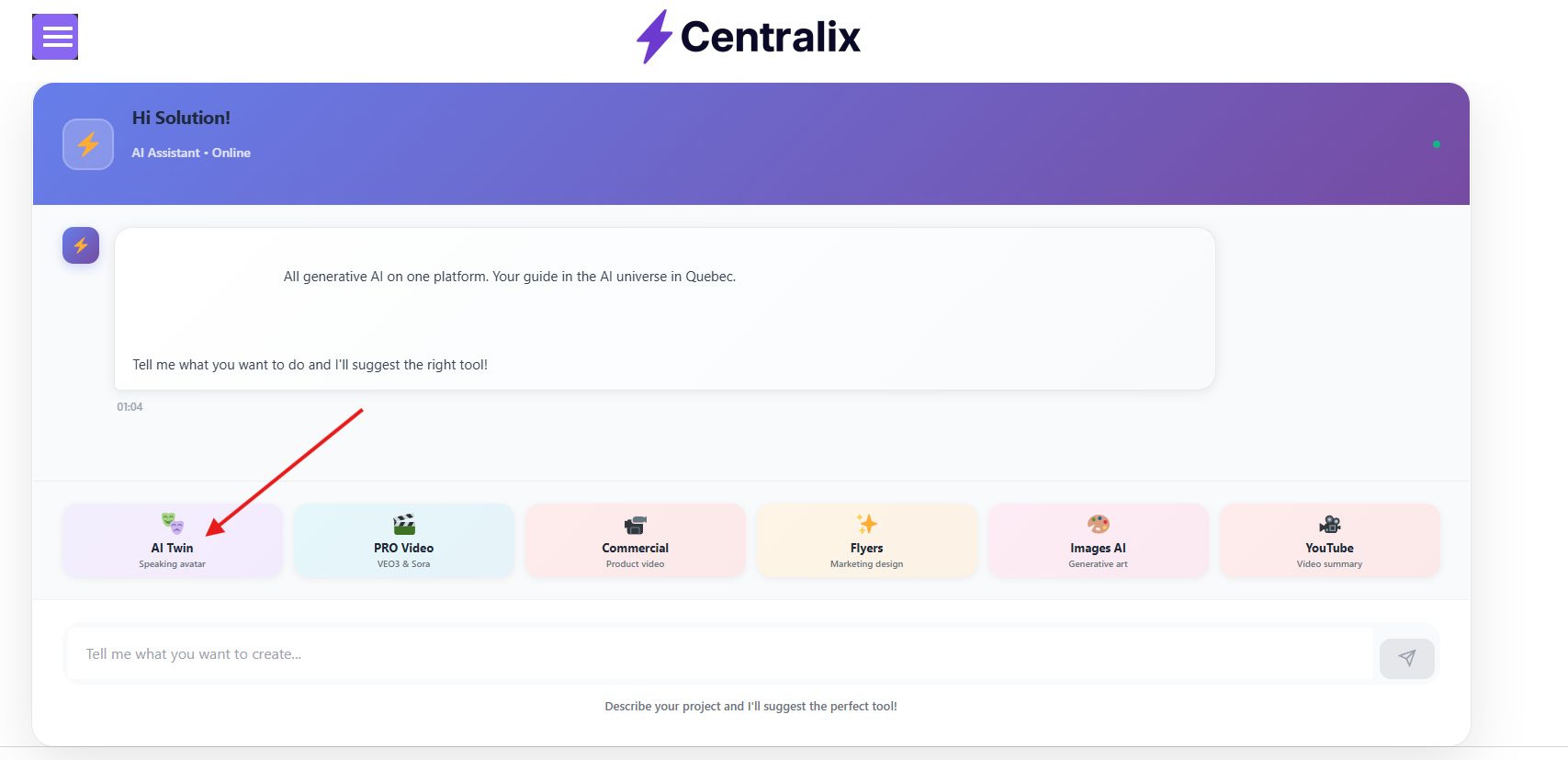Click the Centralix wordmark text
1568x760 pixels.
770,38
